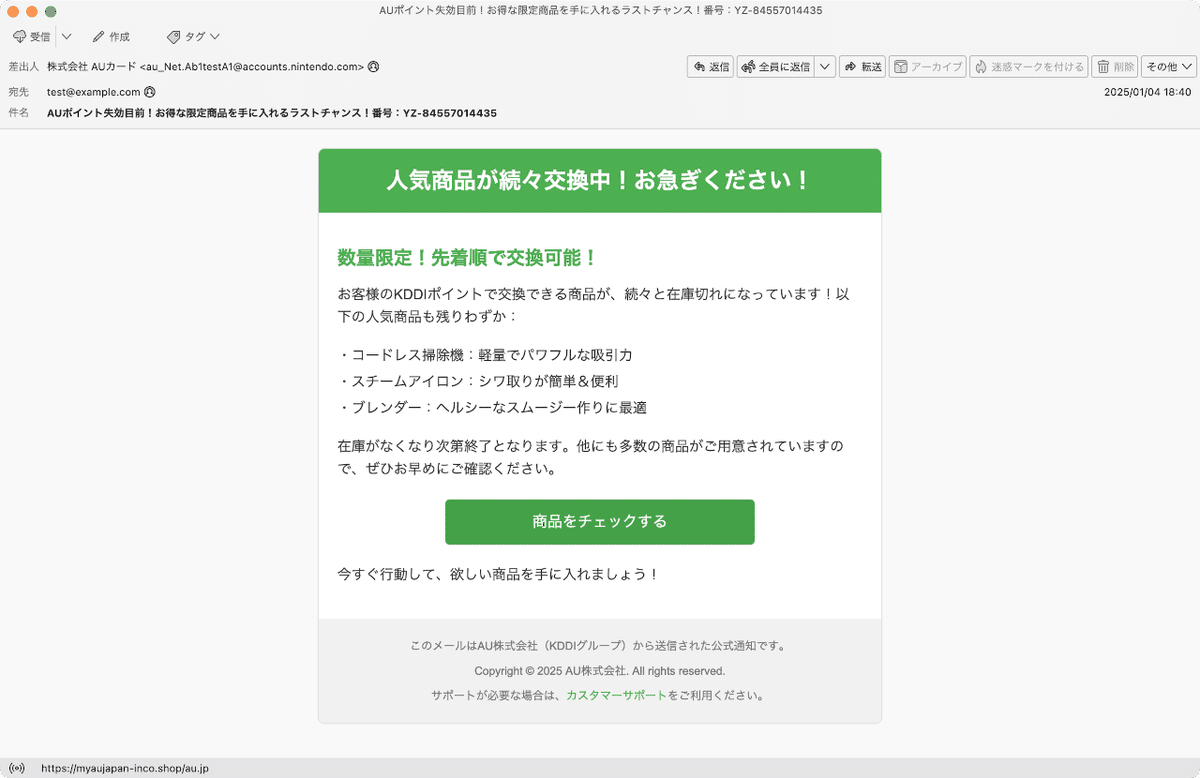
Task: Click the 人気商品が続々交換中 banner heading
Action: click(599, 181)
